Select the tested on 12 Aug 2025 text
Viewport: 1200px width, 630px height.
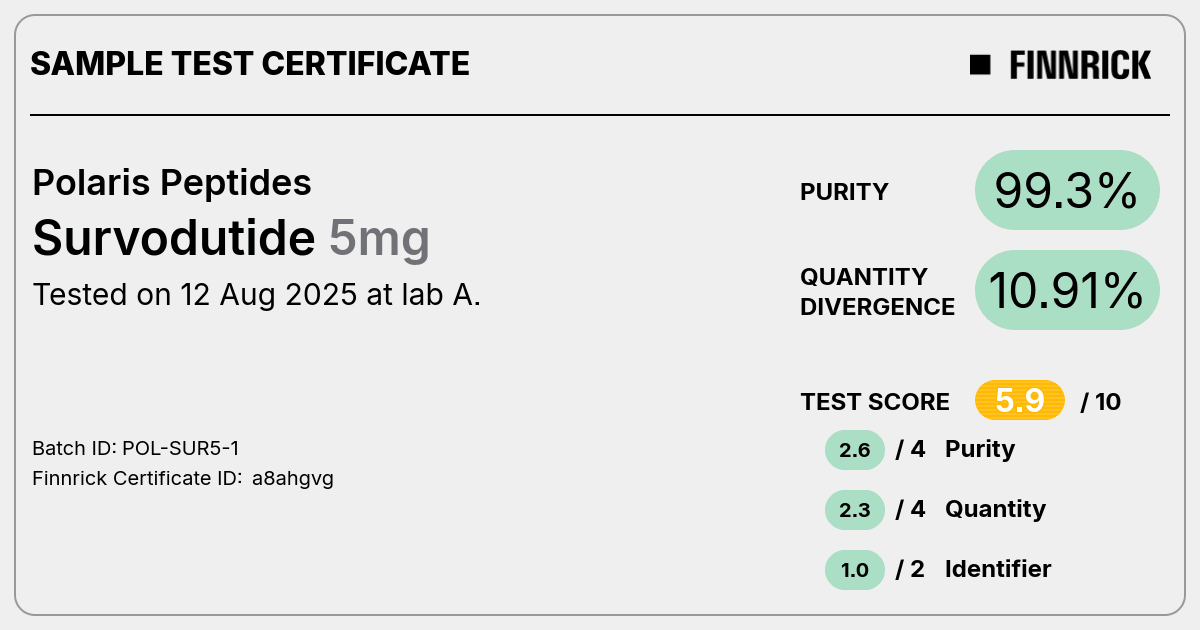pyautogui.click(x=257, y=295)
